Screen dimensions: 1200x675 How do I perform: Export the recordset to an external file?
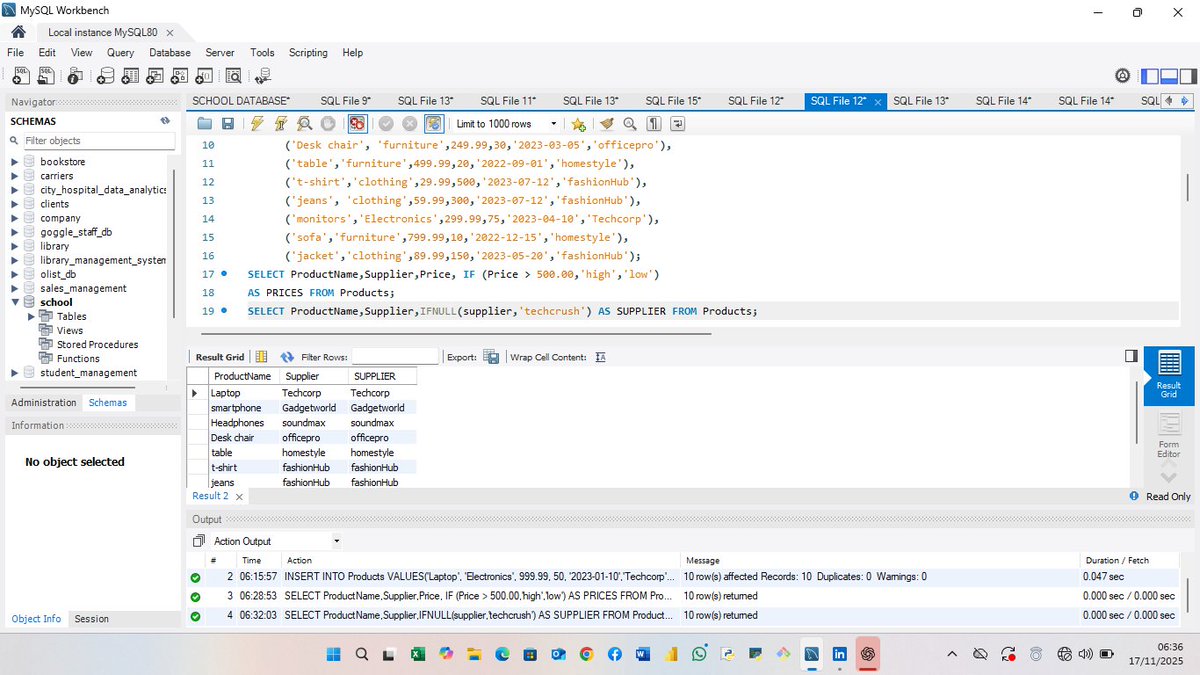pyautogui.click(x=491, y=356)
